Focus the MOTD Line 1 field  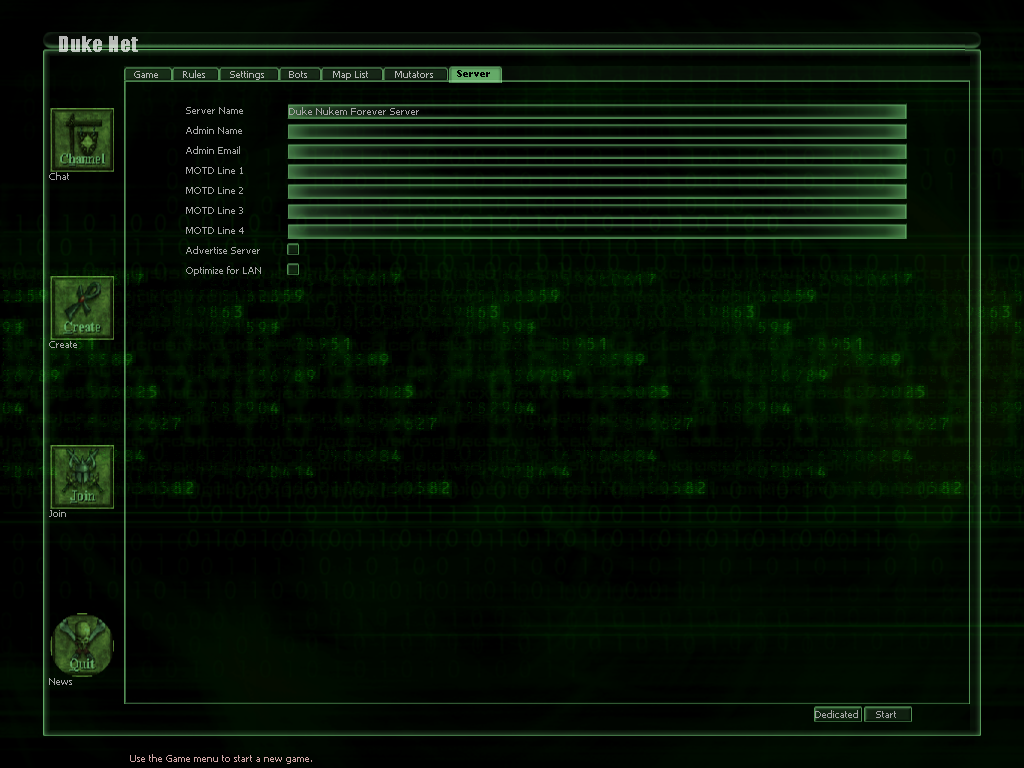pos(597,172)
